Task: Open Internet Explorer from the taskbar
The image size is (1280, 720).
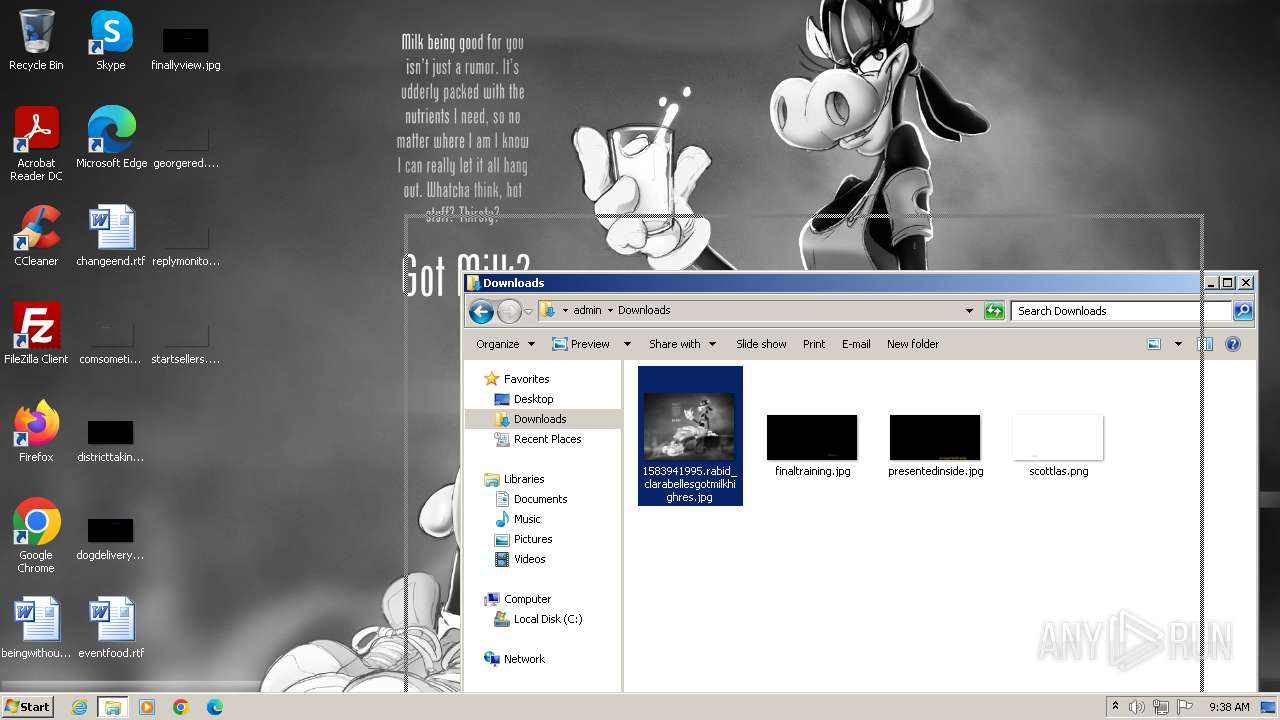Action: point(79,707)
